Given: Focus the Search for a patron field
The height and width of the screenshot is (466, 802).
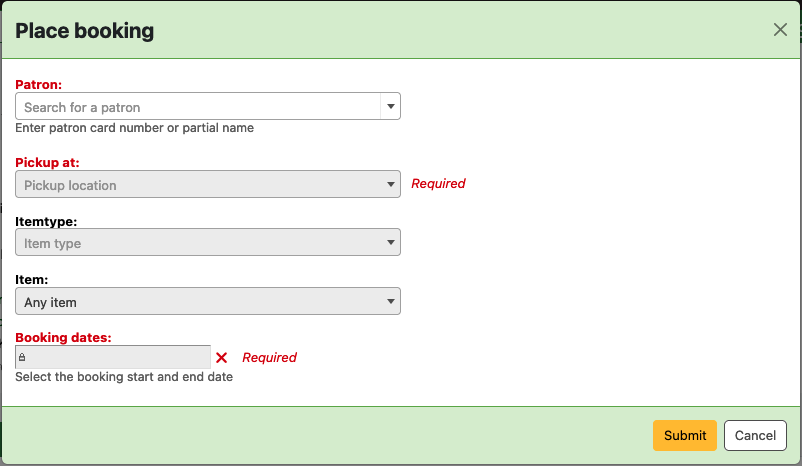Looking at the screenshot, I should [198, 107].
